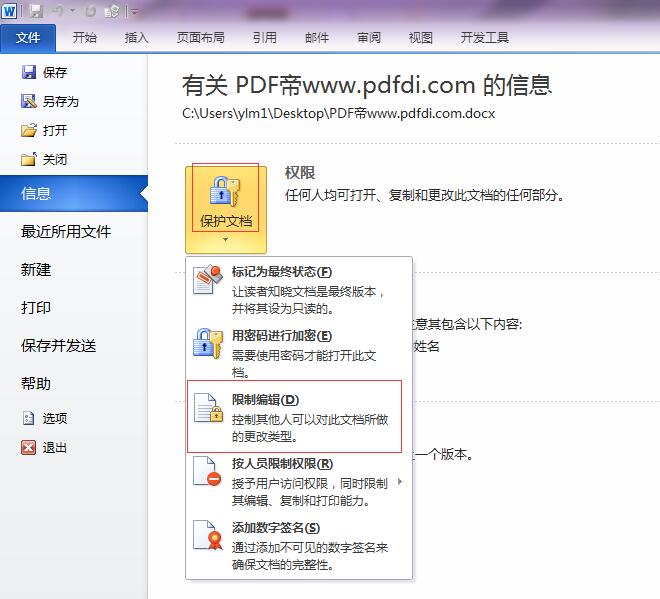
Task: Choose 标记为最终状态(F) menu entry
Action: click(x=299, y=289)
